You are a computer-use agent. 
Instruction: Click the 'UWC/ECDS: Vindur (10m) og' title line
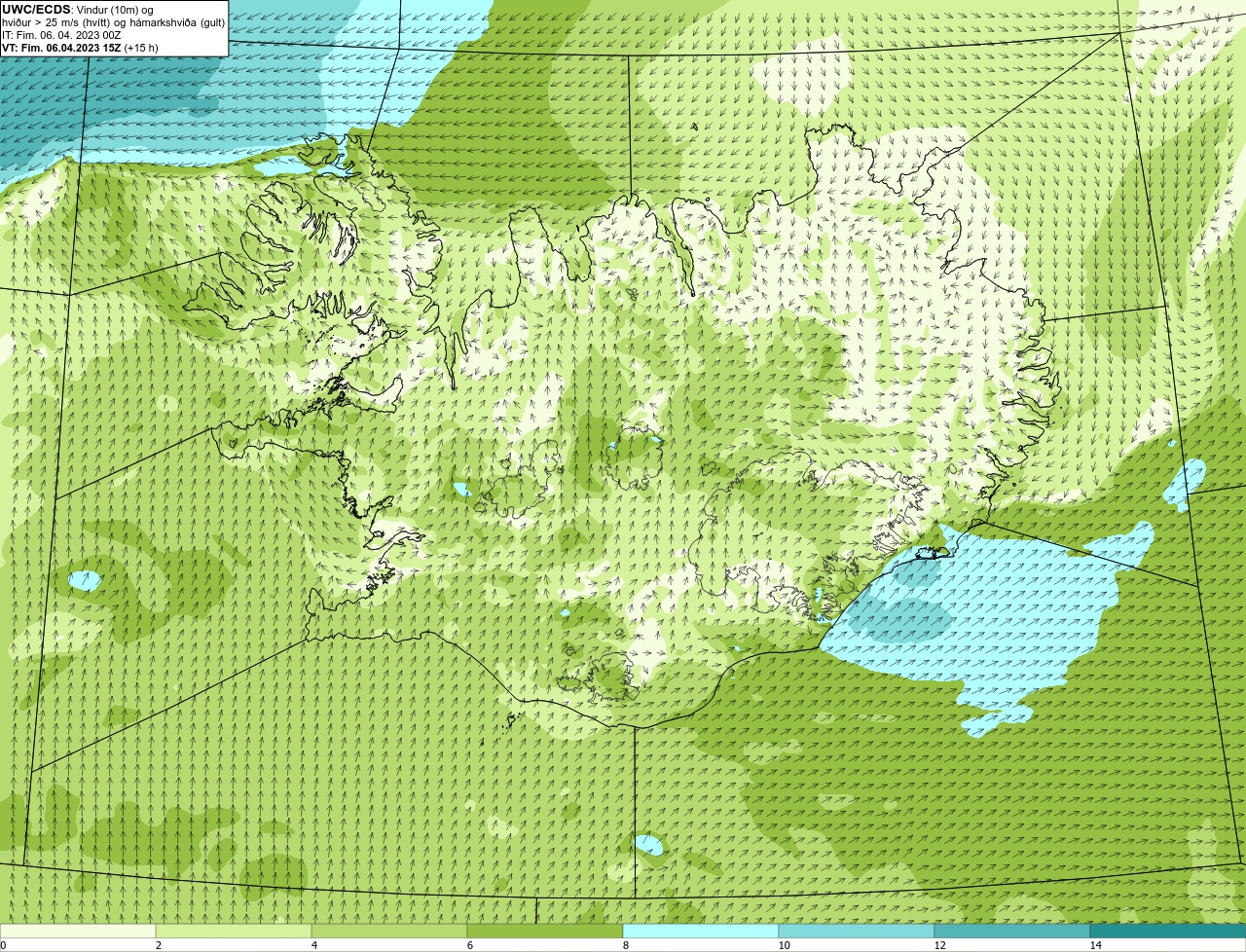point(78,10)
